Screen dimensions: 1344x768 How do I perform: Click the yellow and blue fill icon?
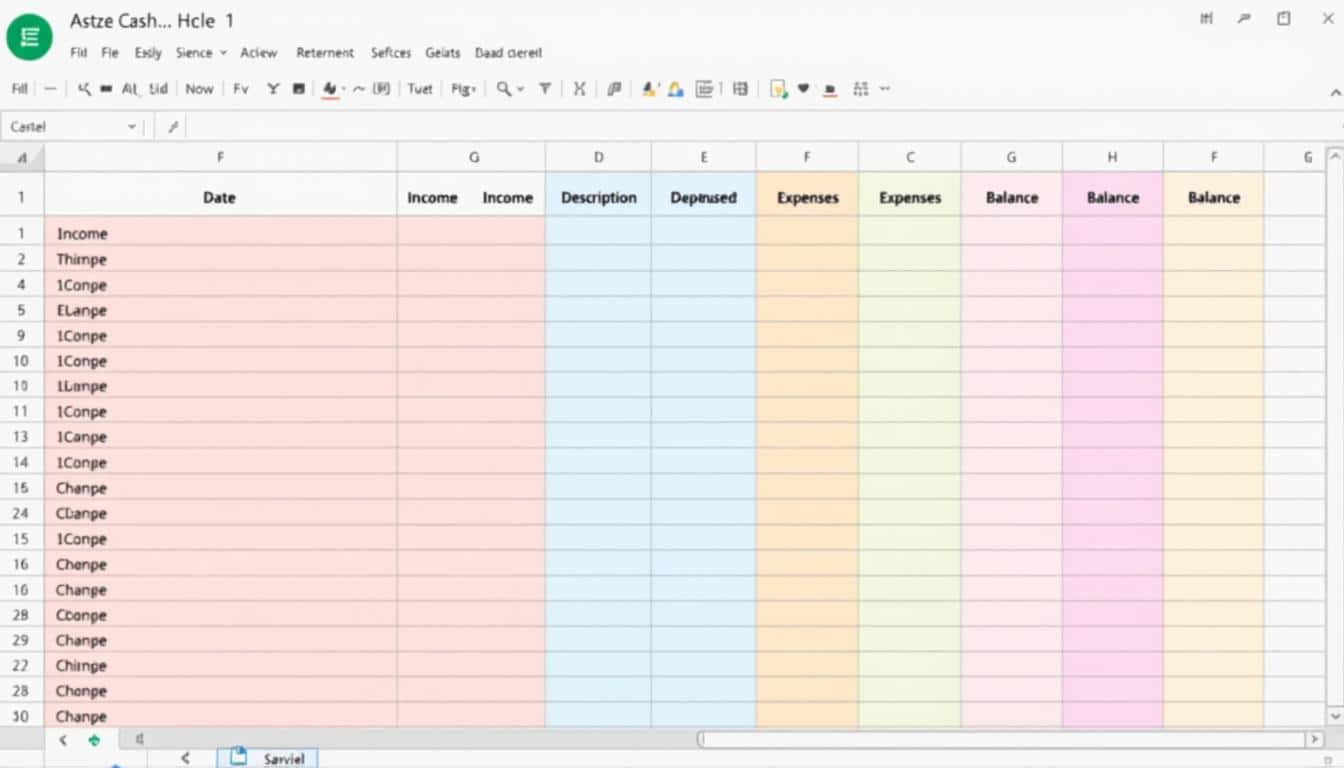tap(676, 89)
